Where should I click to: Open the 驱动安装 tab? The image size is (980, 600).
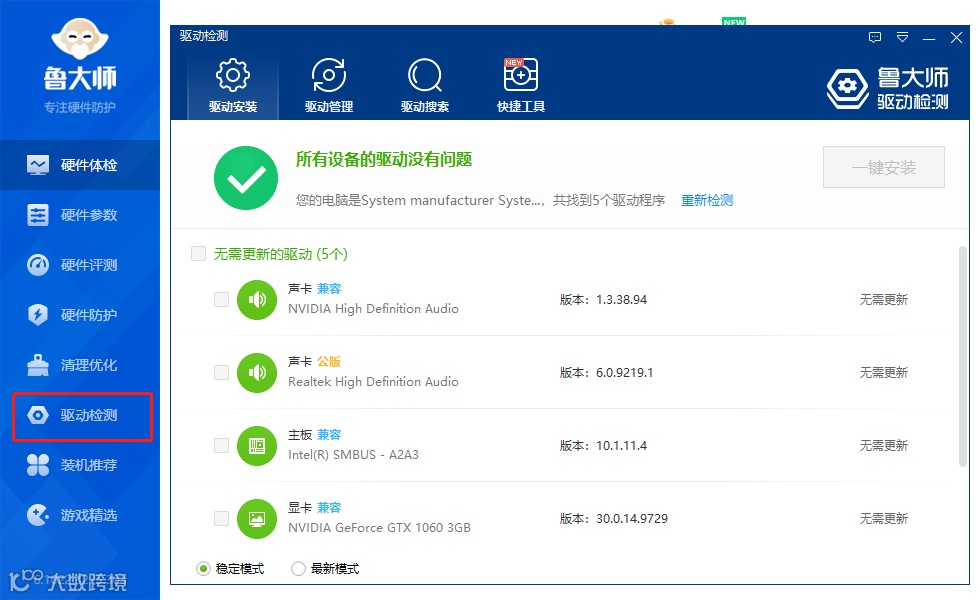pos(232,86)
